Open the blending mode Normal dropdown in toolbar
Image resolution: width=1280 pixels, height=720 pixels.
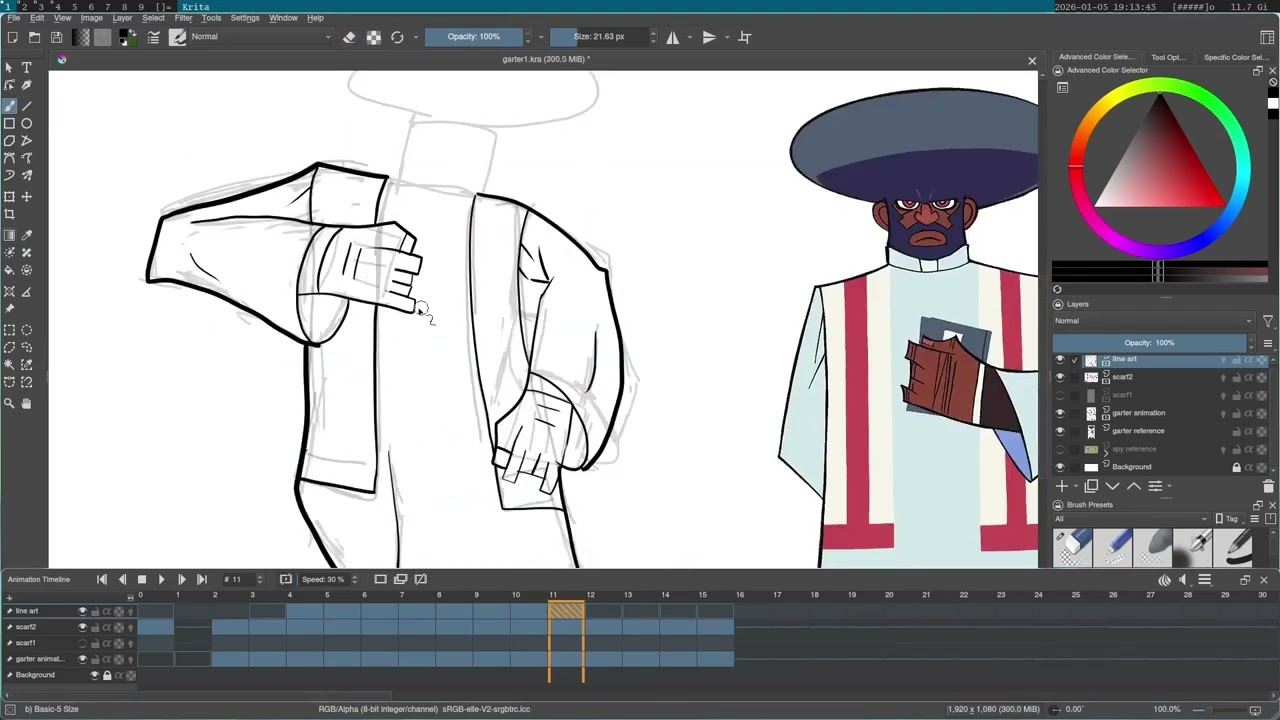coord(261,37)
